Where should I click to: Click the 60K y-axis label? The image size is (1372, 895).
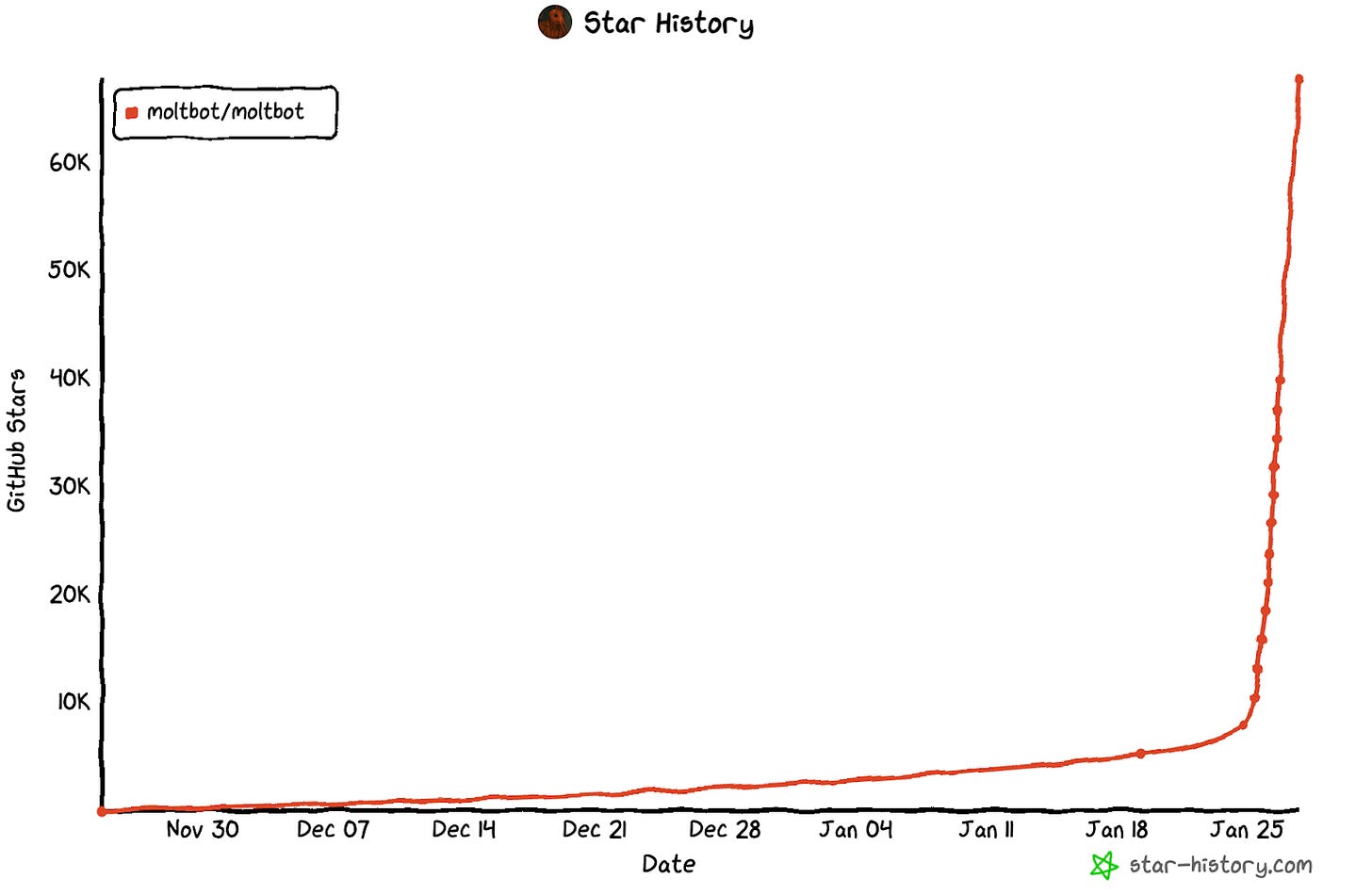70,163
